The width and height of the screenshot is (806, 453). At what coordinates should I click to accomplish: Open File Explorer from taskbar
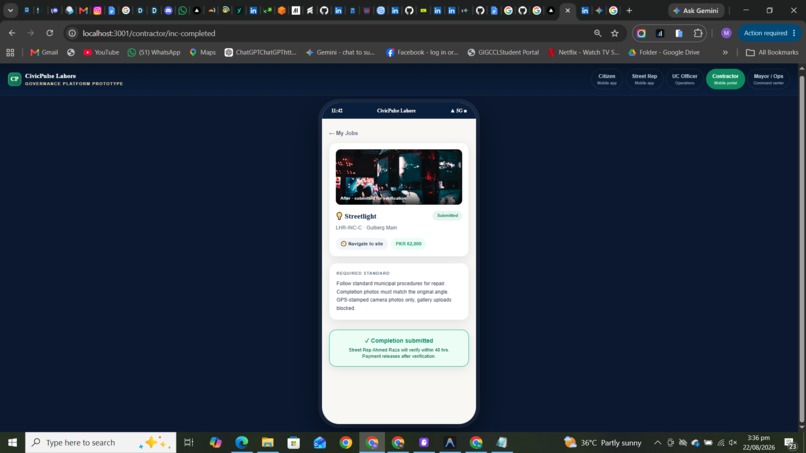(x=267, y=442)
